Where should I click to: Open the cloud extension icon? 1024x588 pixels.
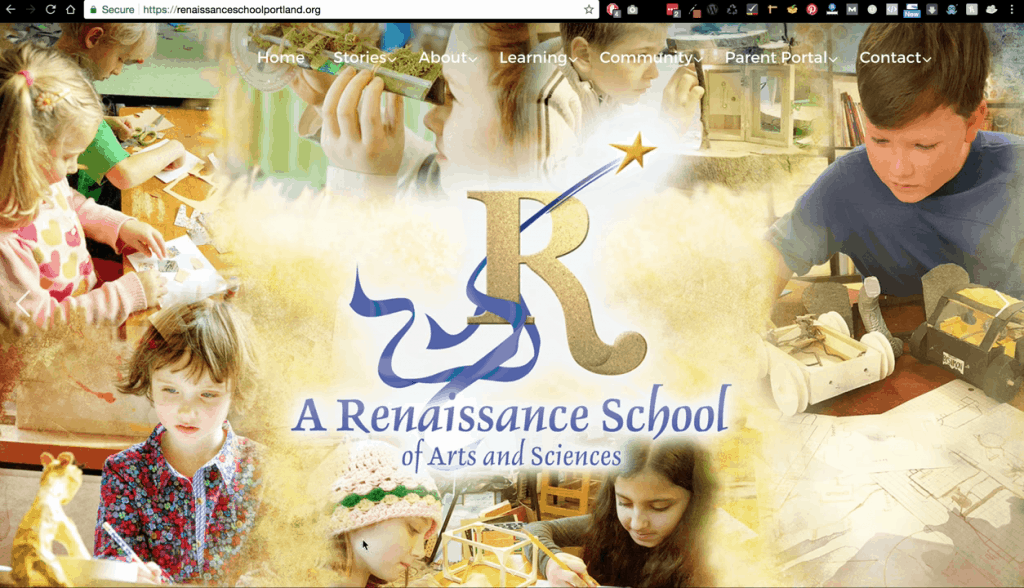pyautogui.click(x=991, y=9)
